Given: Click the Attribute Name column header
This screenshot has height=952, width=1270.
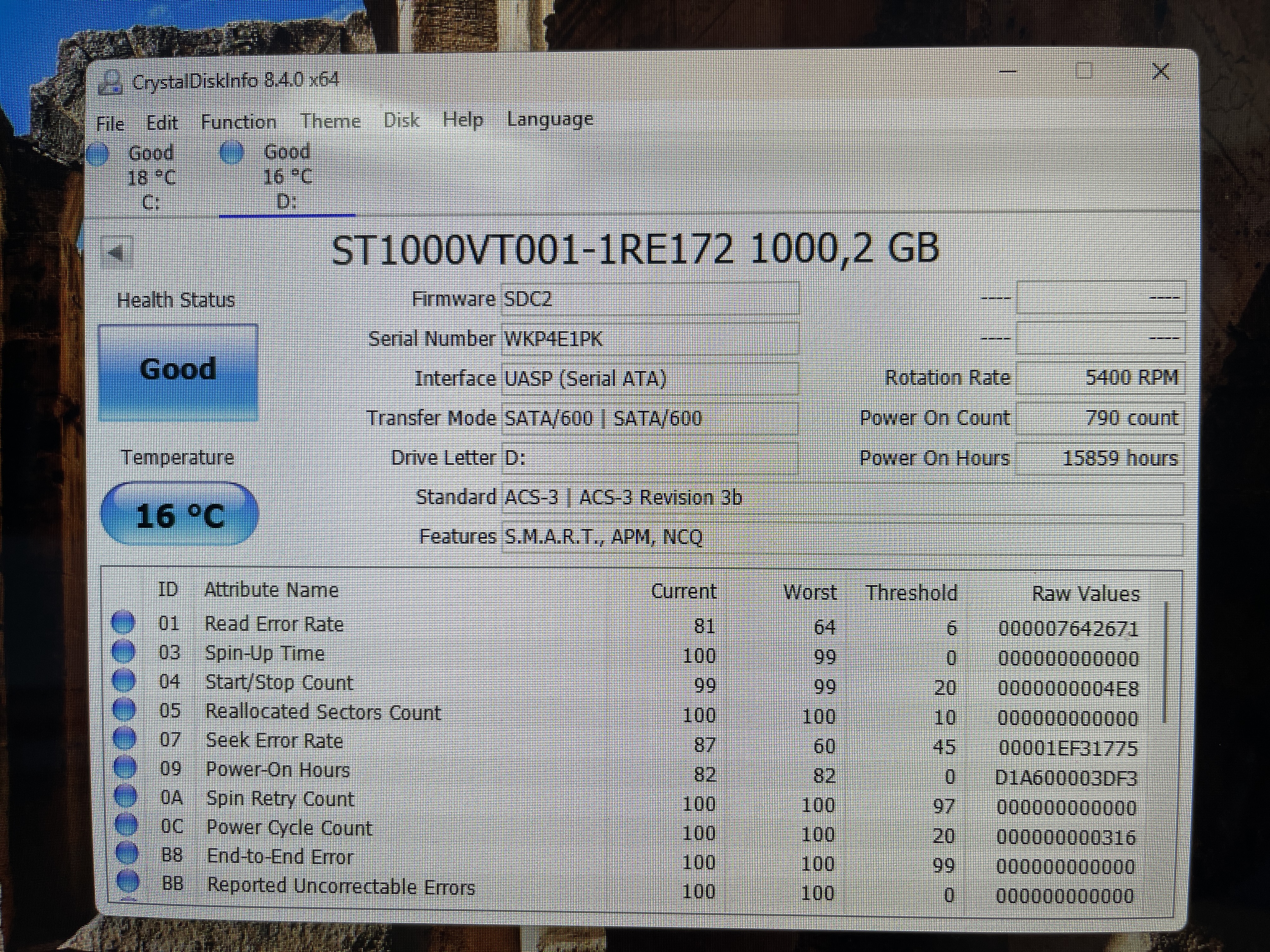Looking at the screenshot, I should tap(271, 590).
